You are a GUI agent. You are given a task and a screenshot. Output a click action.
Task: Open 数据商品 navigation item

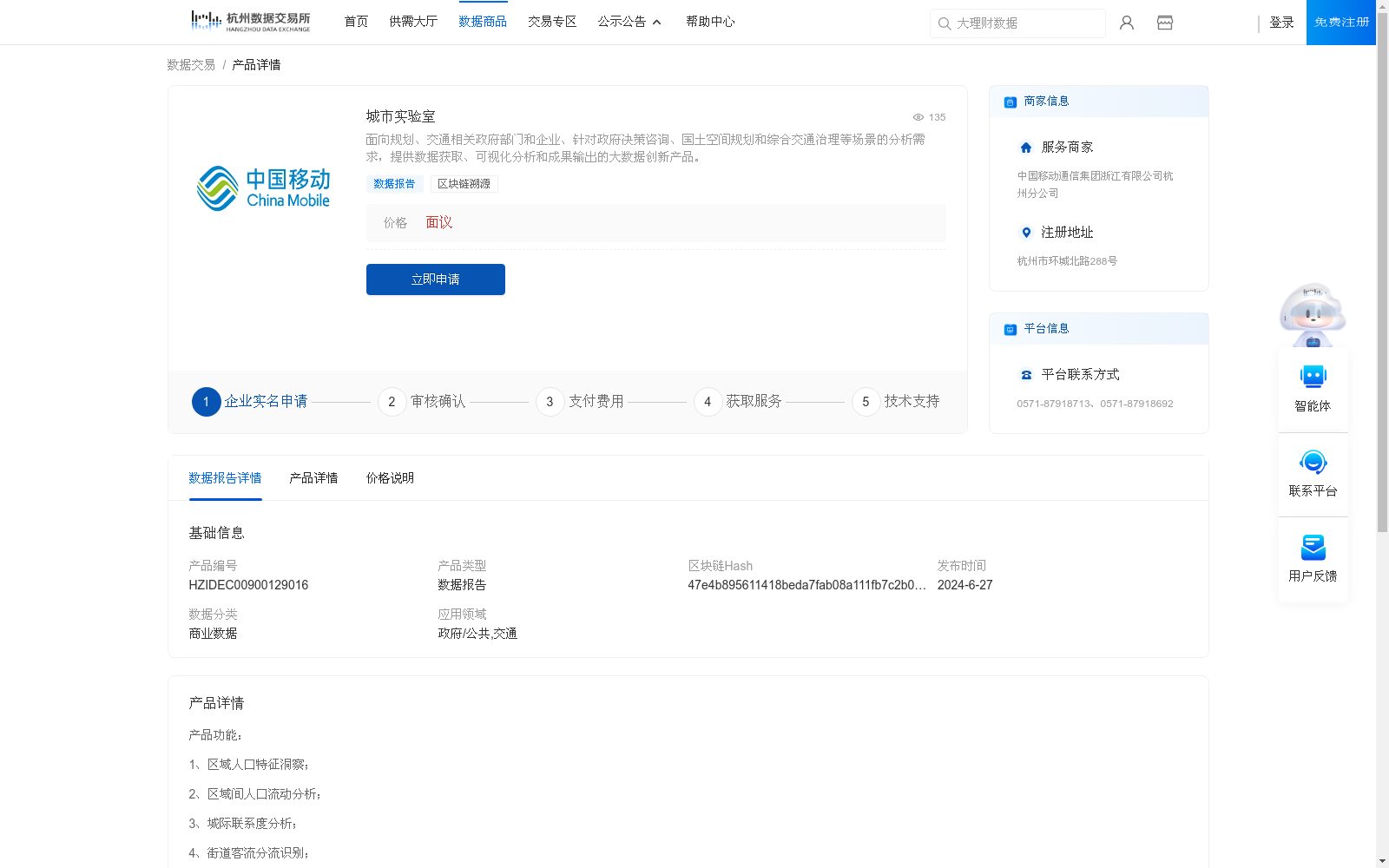point(484,22)
